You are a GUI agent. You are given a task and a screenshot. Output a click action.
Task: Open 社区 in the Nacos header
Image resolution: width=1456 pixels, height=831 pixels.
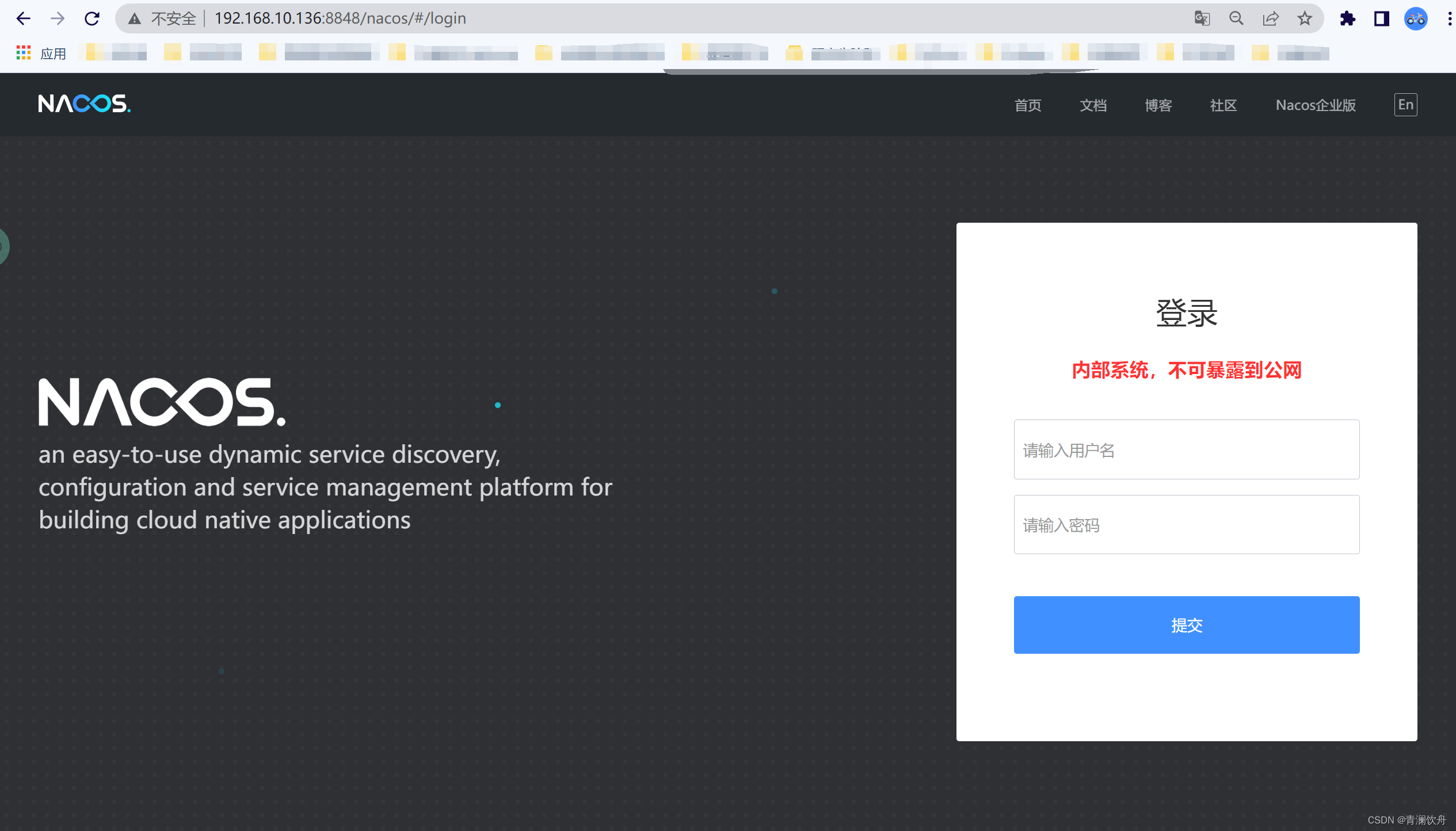pyautogui.click(x=1223, y=105)
